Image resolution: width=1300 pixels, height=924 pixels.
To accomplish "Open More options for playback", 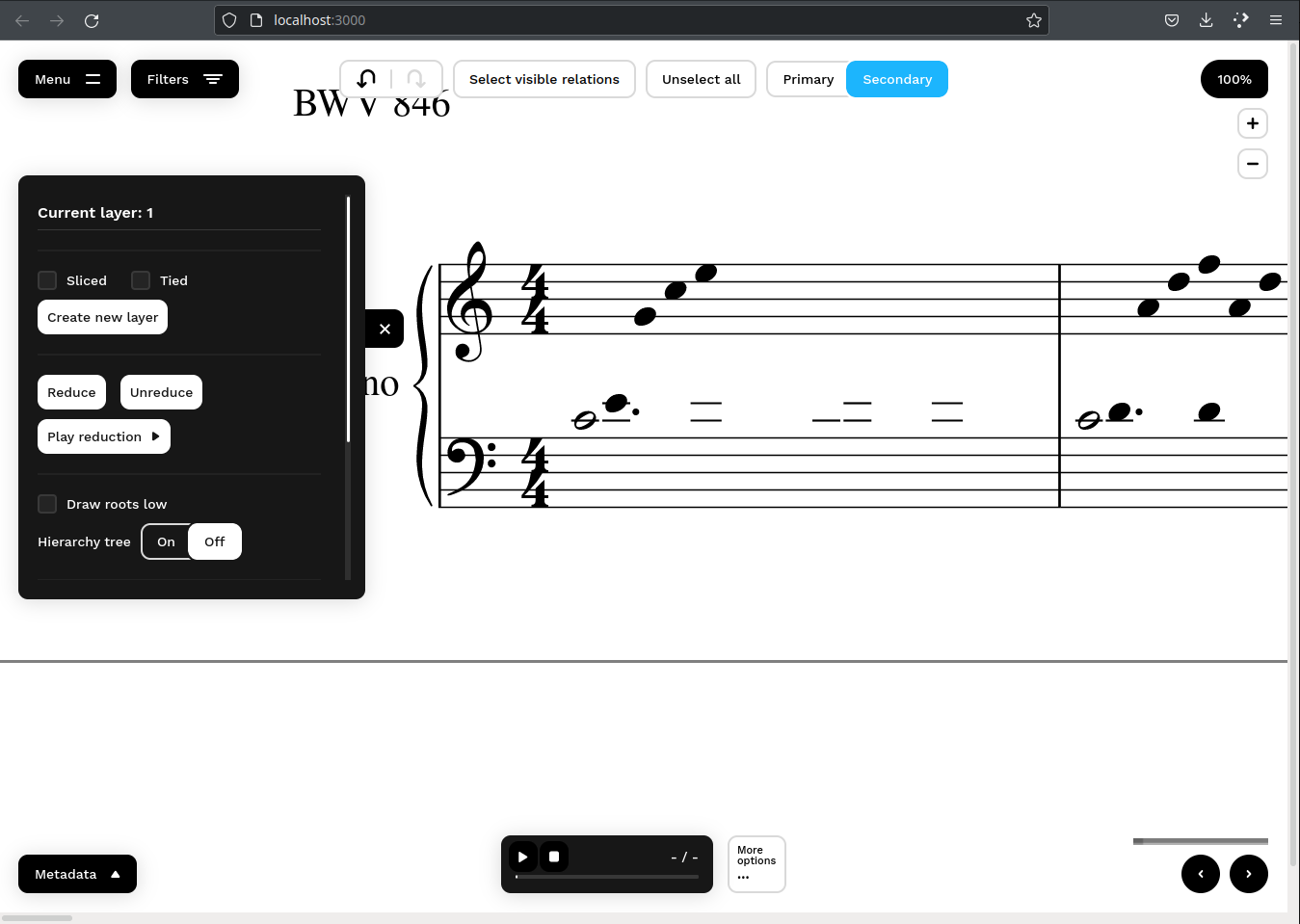I will coord(756,864).
